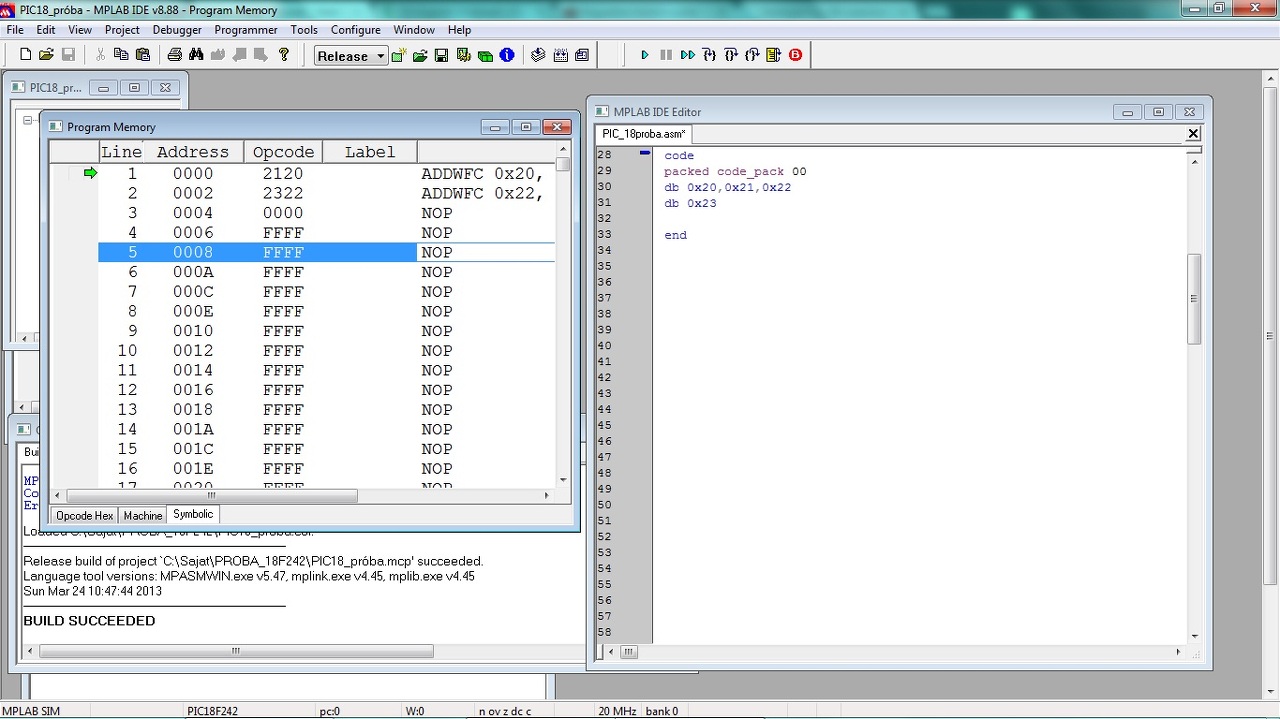Click the Address column header
This screenshot has height=719, width=1280.
click(193, 152)
